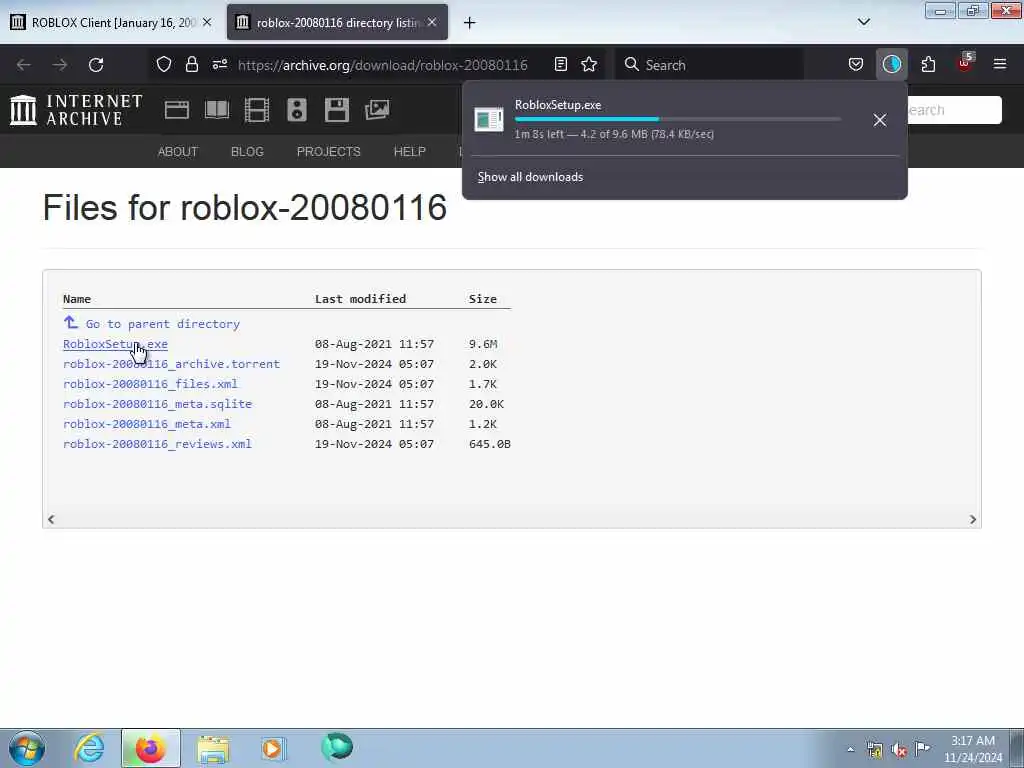Viewport: 1024px width, 768px height.
Task: Click the volume muted tray icon
Action: click(899, 750)
